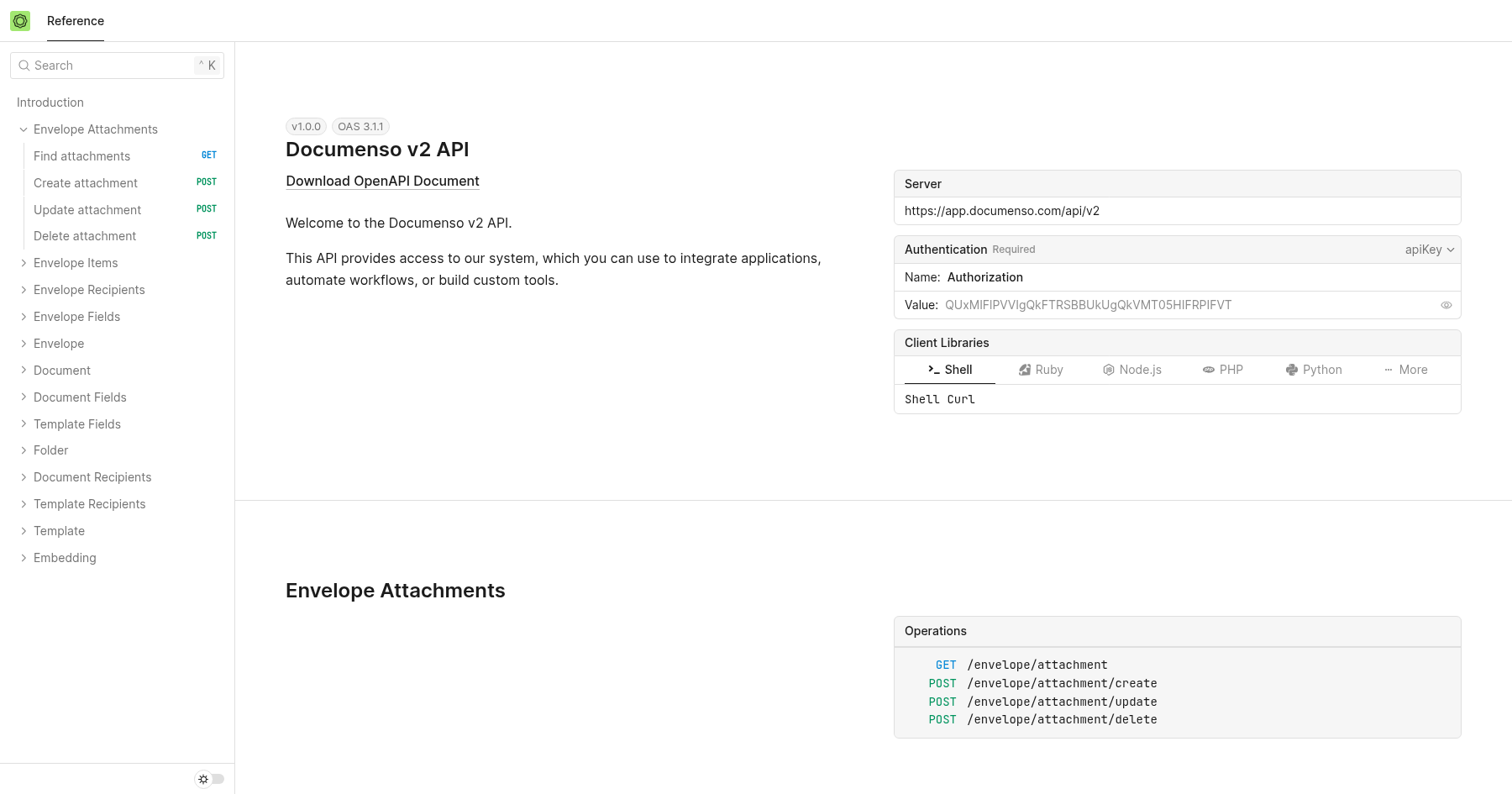Select the Shell client library tab
The height and width of the screenshot is (794, 1512).
click(x=950, y=370)
